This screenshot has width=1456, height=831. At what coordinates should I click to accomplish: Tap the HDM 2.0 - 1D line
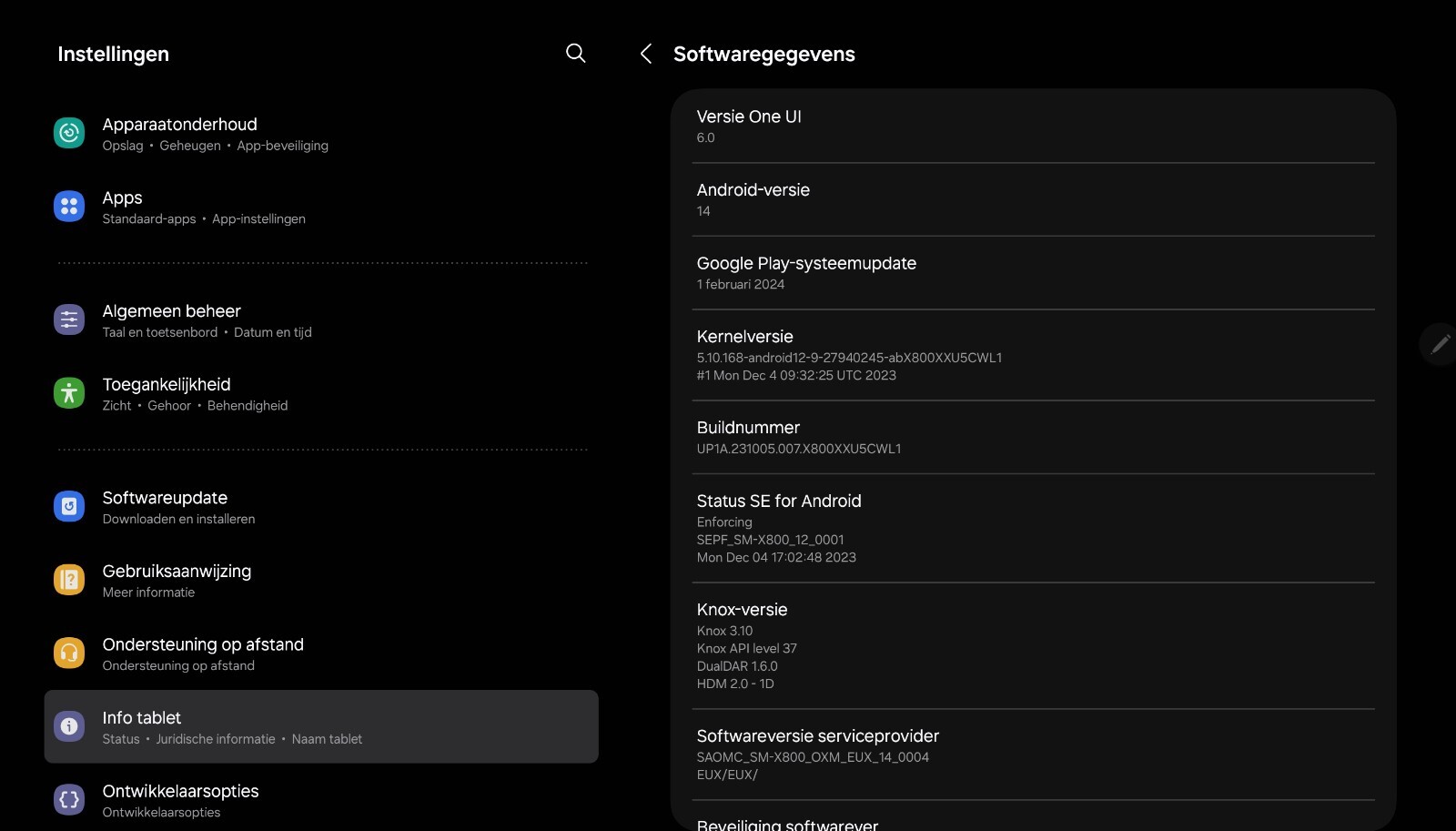point(735,684)
